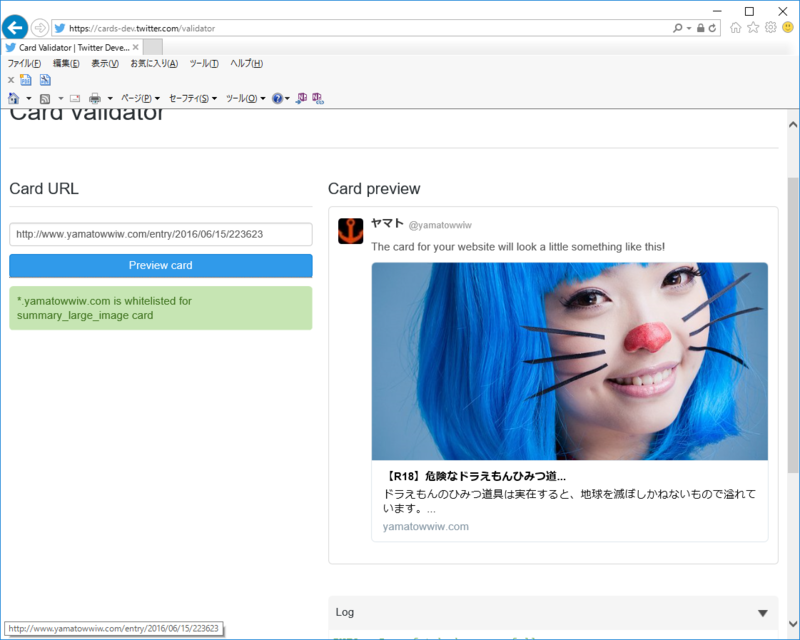Click the vertical scrollbar thumb
Screen dimensions: 800x640
pos(792,326)
